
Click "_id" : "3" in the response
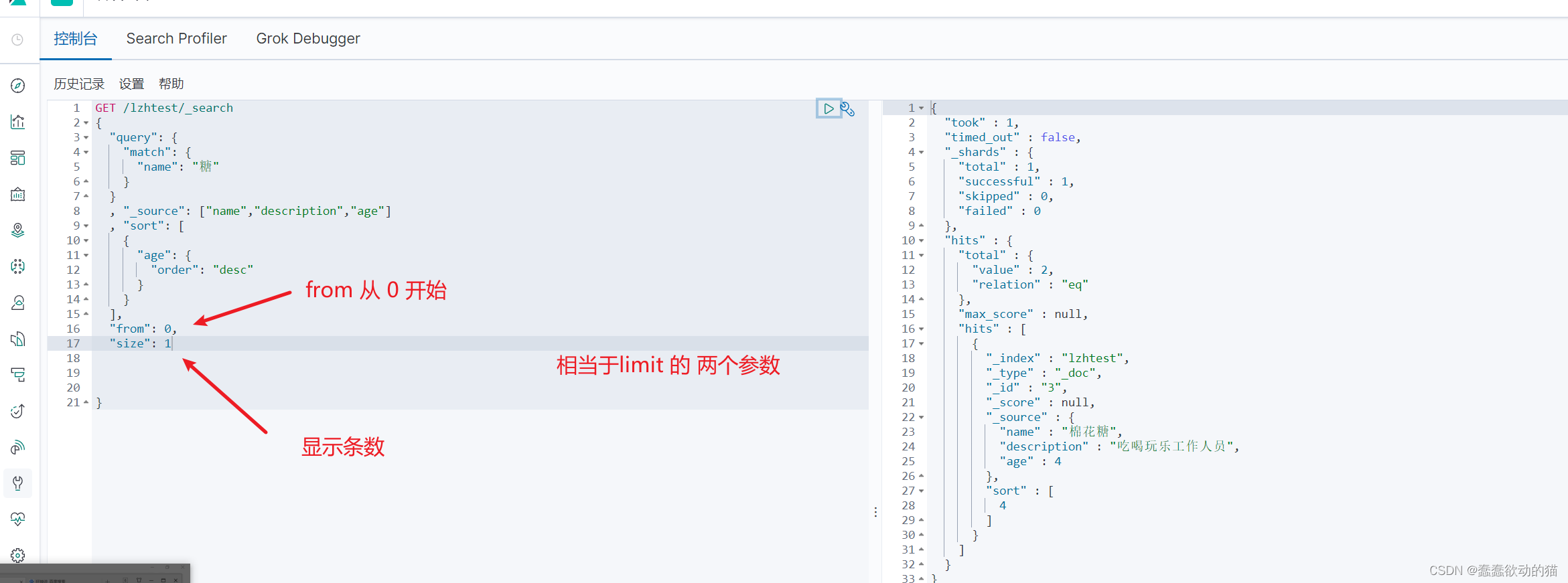[1026, 388]
